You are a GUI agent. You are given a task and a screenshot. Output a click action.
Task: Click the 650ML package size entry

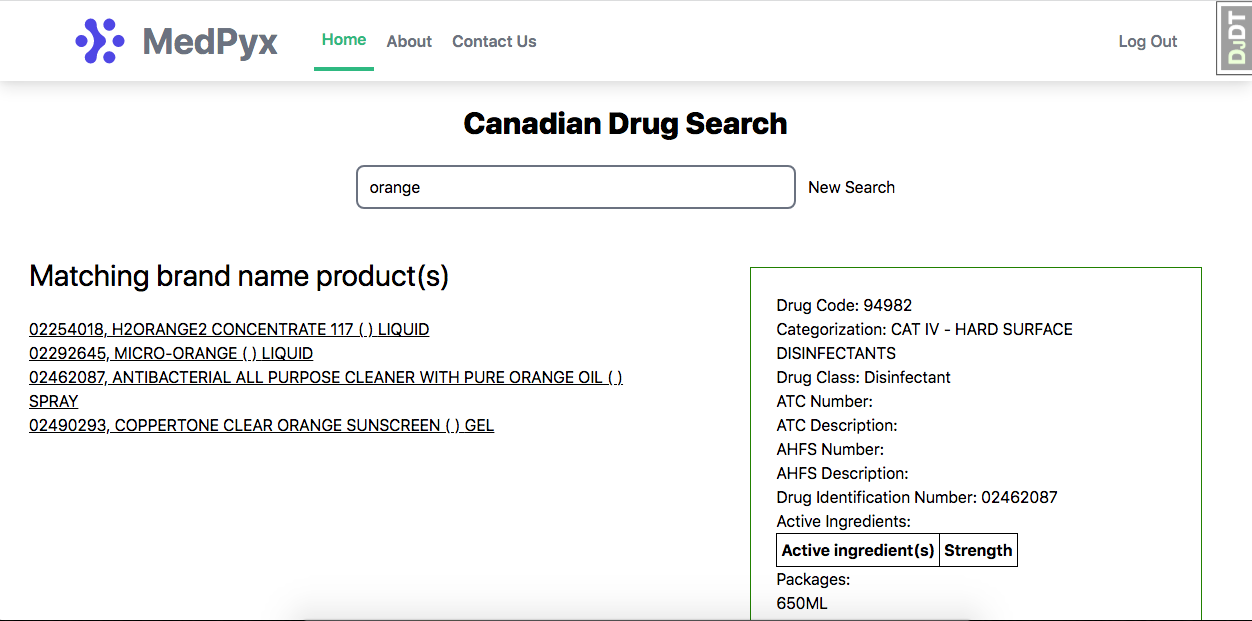(802, 603)
